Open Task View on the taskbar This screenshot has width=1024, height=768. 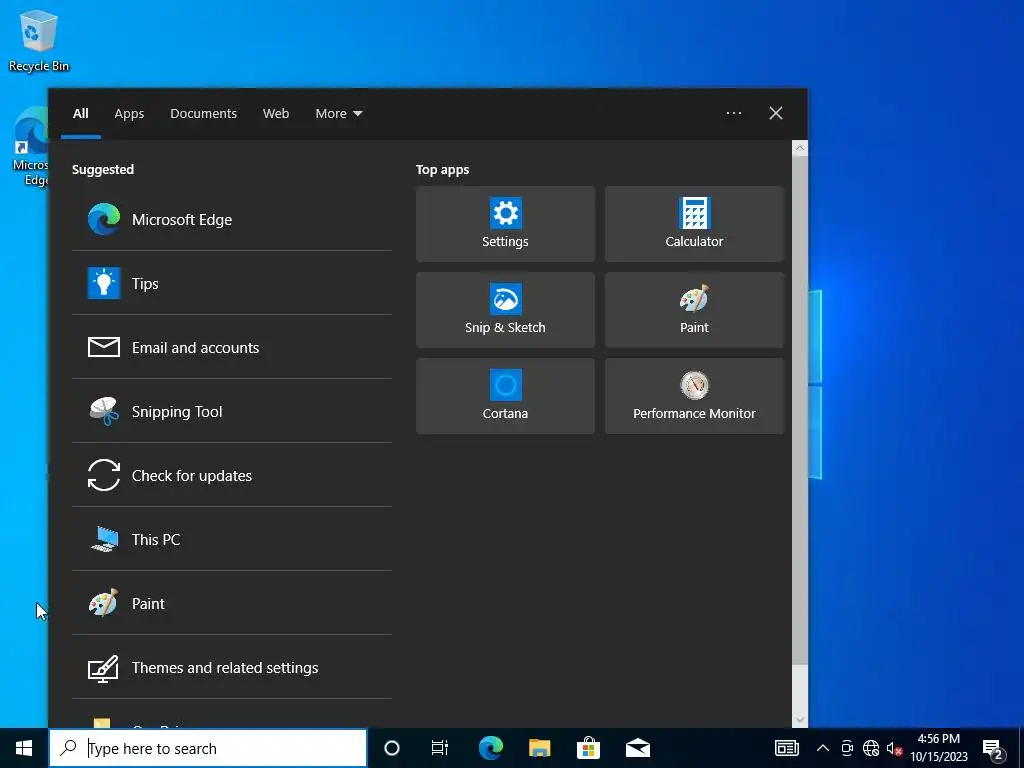coord(440,748)
